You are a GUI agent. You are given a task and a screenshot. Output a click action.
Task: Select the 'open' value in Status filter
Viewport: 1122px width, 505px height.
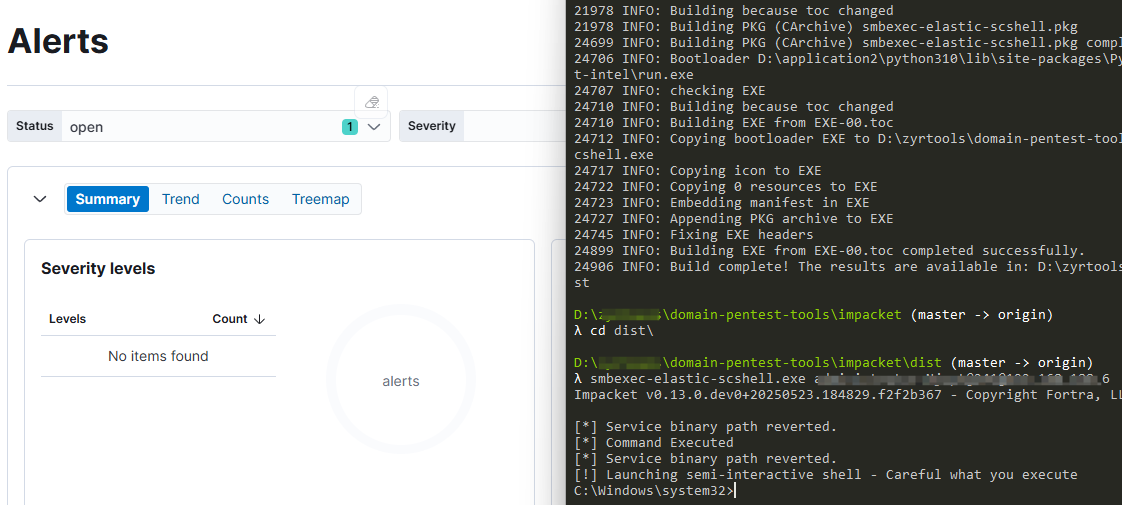pyautogui.click(x=87, y=127)
